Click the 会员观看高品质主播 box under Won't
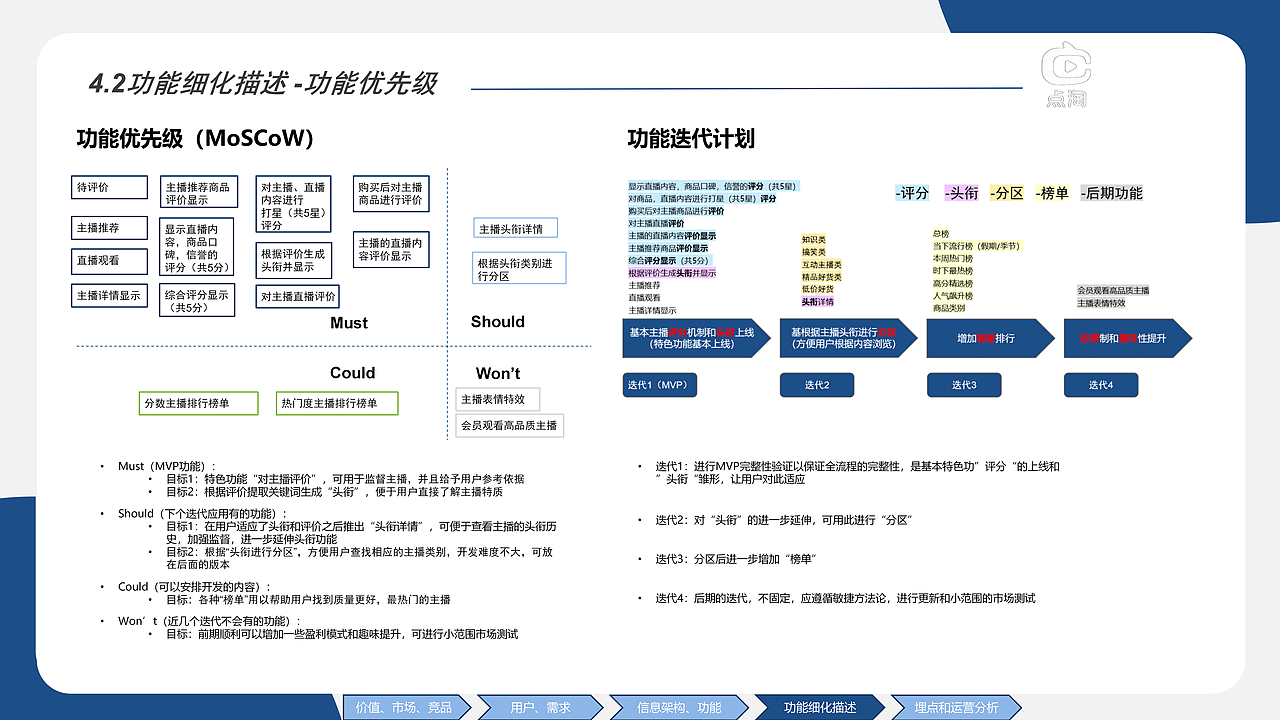This screenshot has height=720, width=1280. 509,425
